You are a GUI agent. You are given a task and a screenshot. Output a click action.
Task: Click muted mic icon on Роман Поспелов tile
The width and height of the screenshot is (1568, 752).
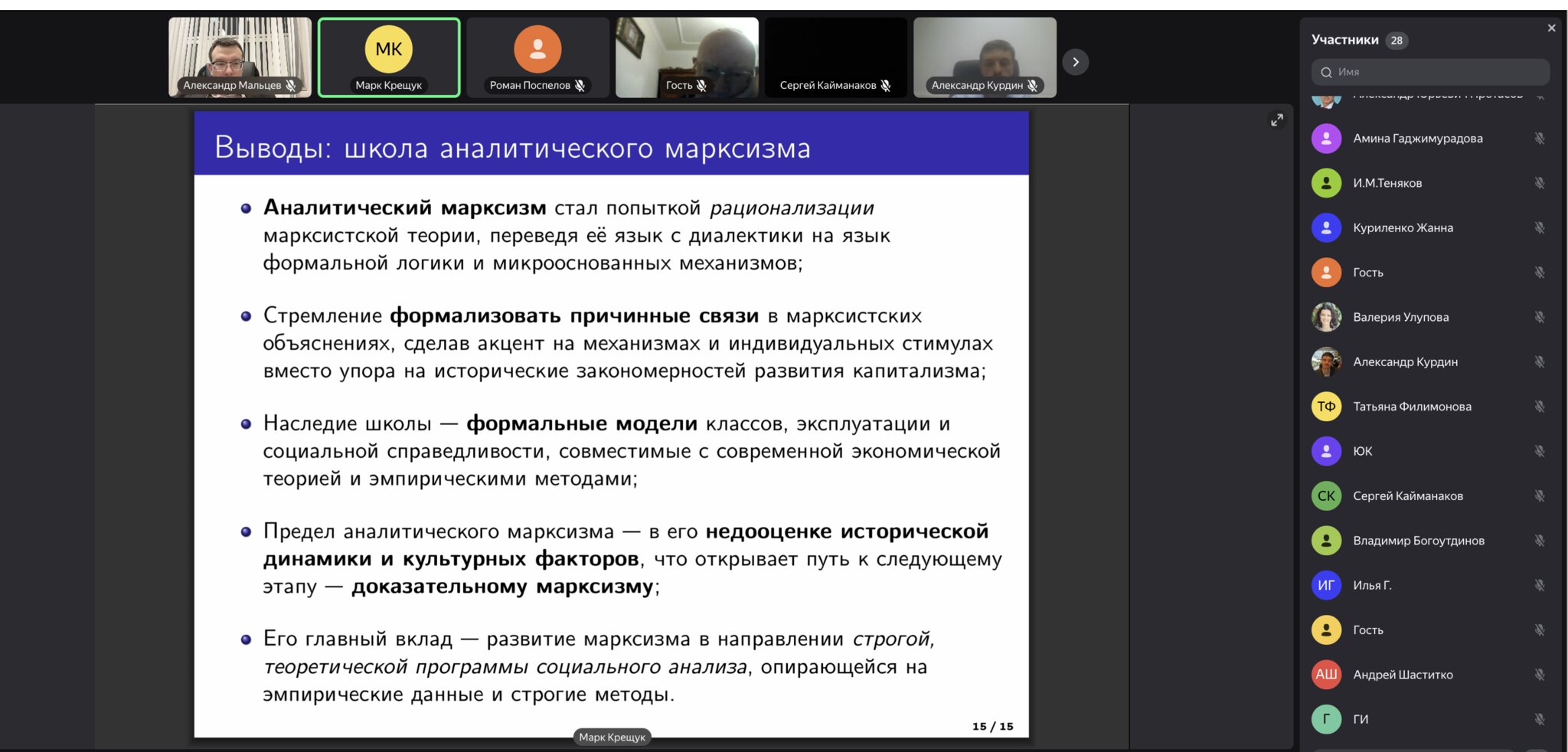click(x=580, y=86)
